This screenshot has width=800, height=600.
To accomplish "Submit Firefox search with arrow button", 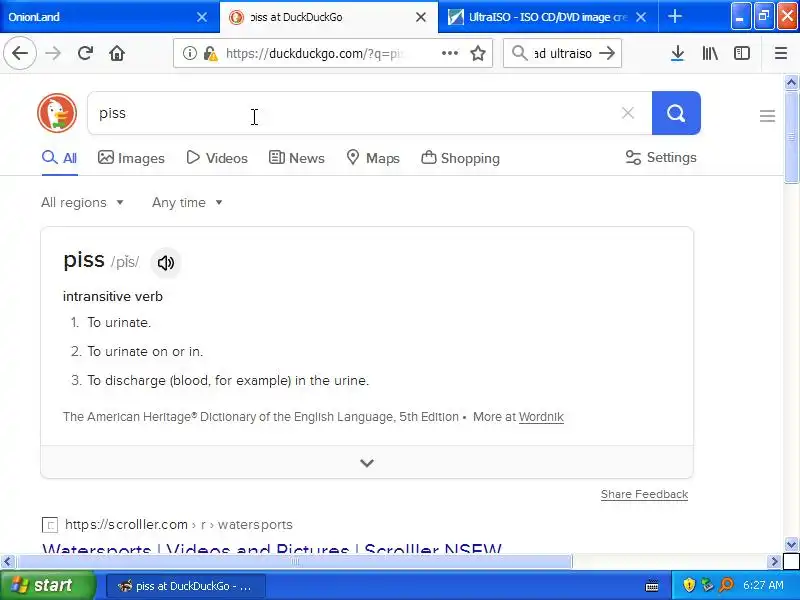I will (607, 53).
